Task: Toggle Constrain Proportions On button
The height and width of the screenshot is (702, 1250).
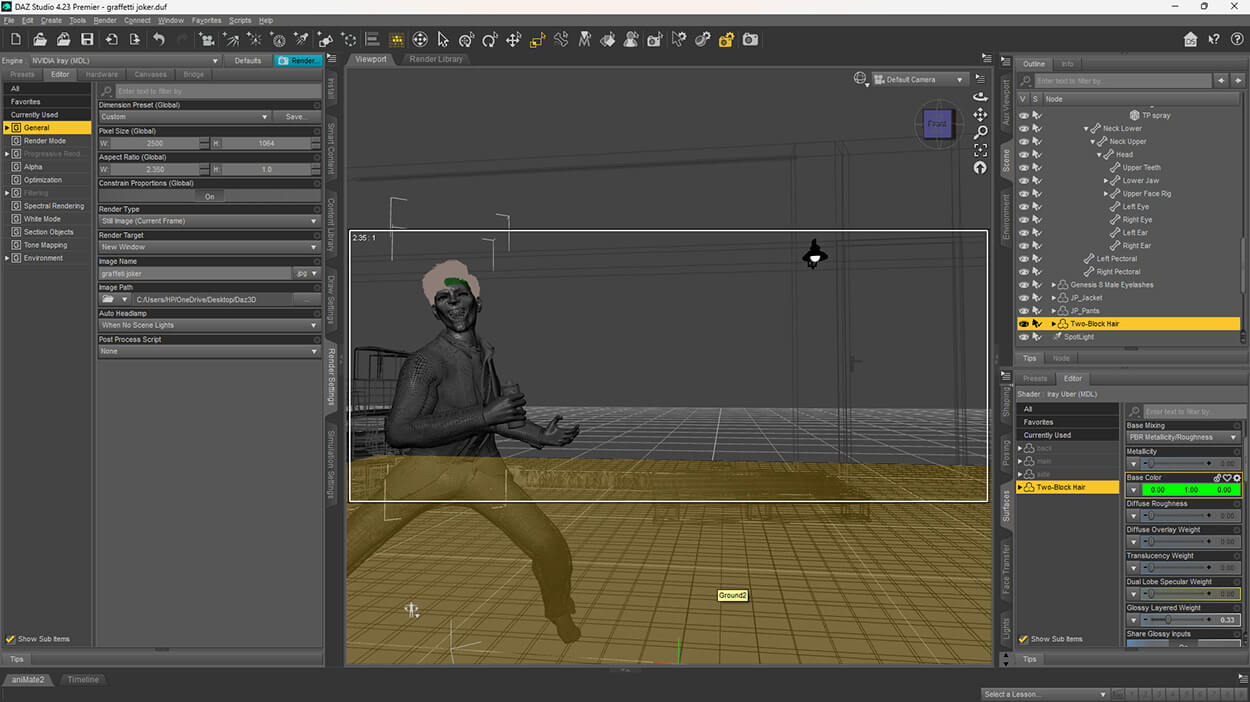Action: pos(210,196)
